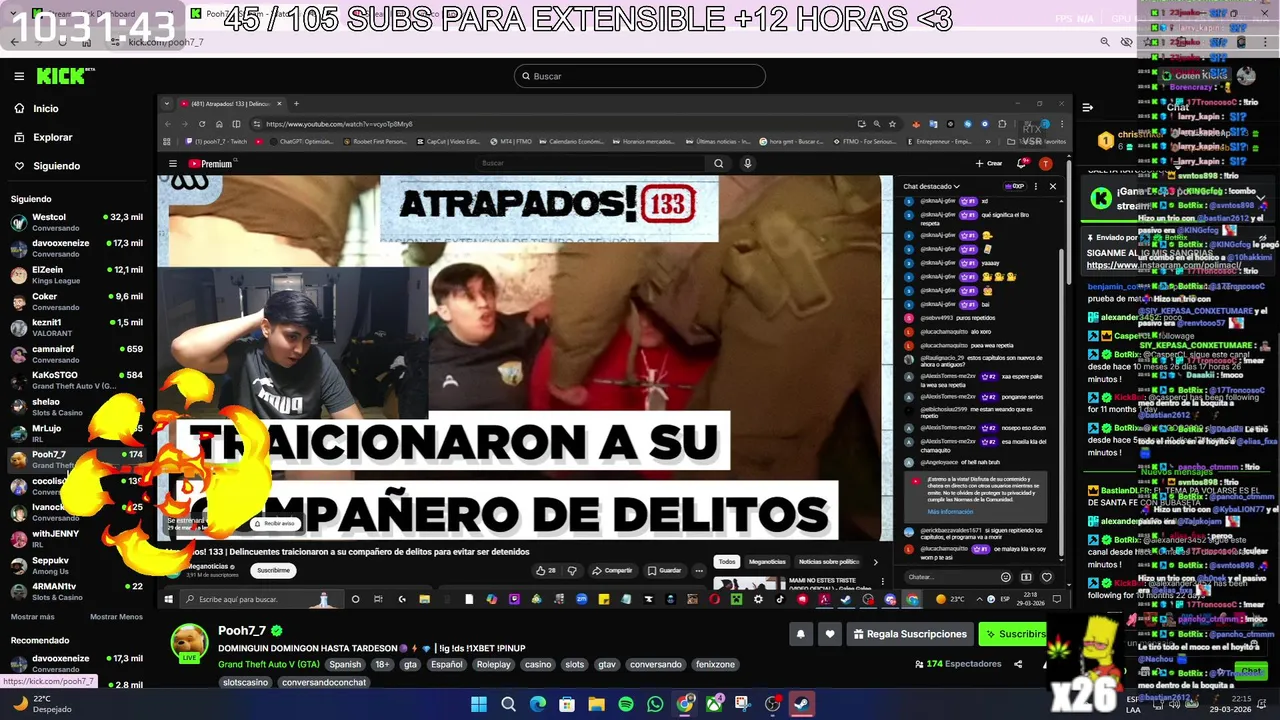This screenshot has height=720, width=1280.
Task: Open Microsoft Edge from the taskbar
Action: coord(538,704)
